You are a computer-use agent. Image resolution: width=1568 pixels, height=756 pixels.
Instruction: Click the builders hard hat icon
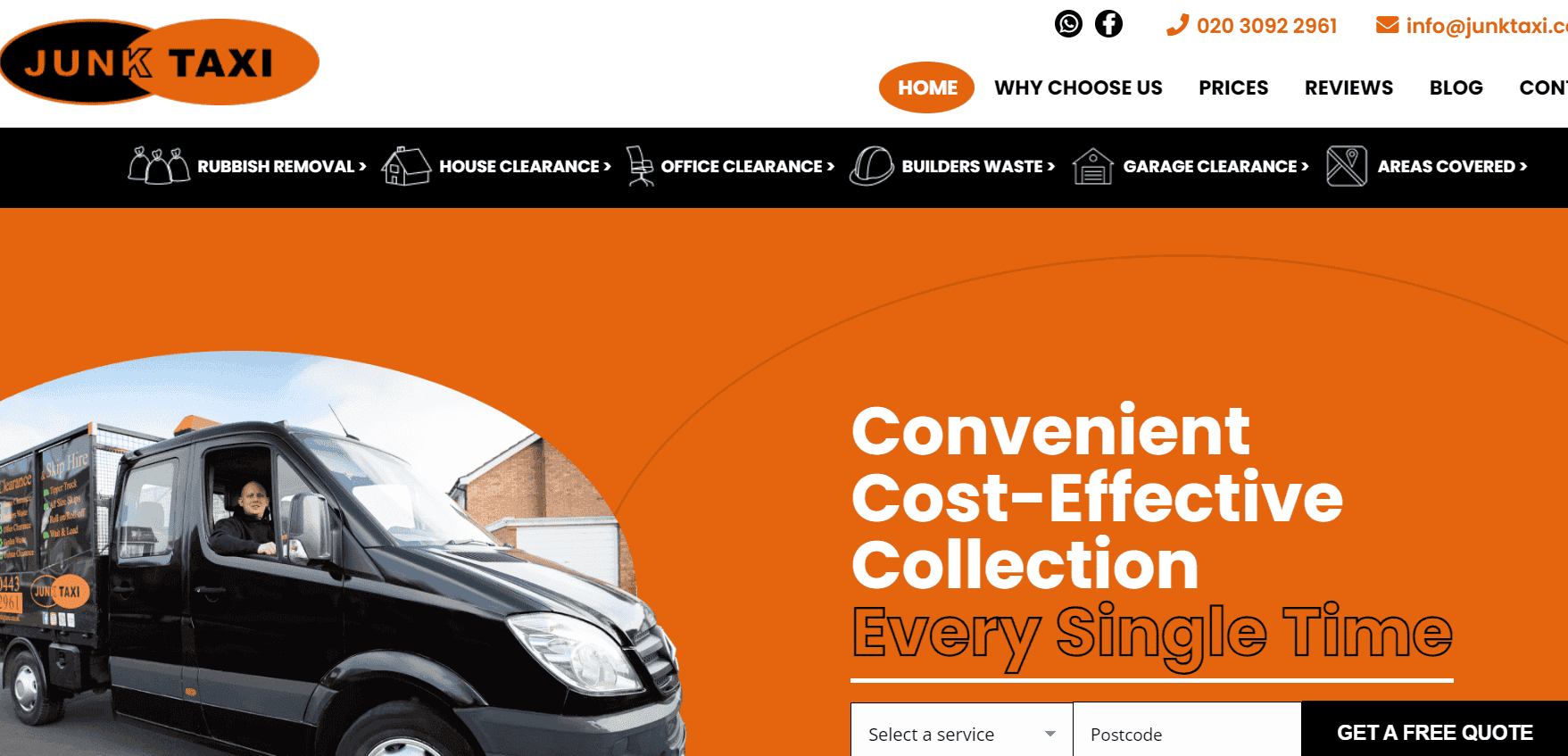pos(871,166)
